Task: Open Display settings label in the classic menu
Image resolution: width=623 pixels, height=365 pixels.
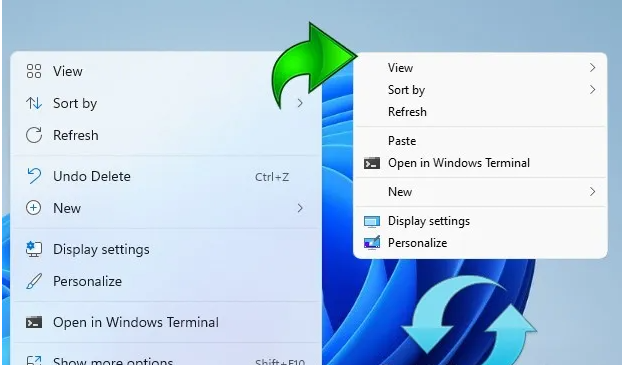Action: (429, 221)
